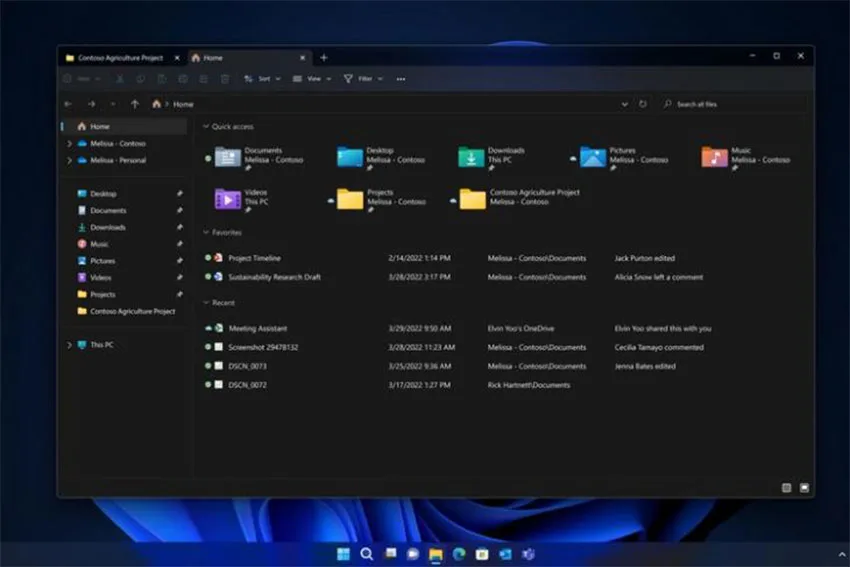Open the View dropdown menu

point(312,79)
